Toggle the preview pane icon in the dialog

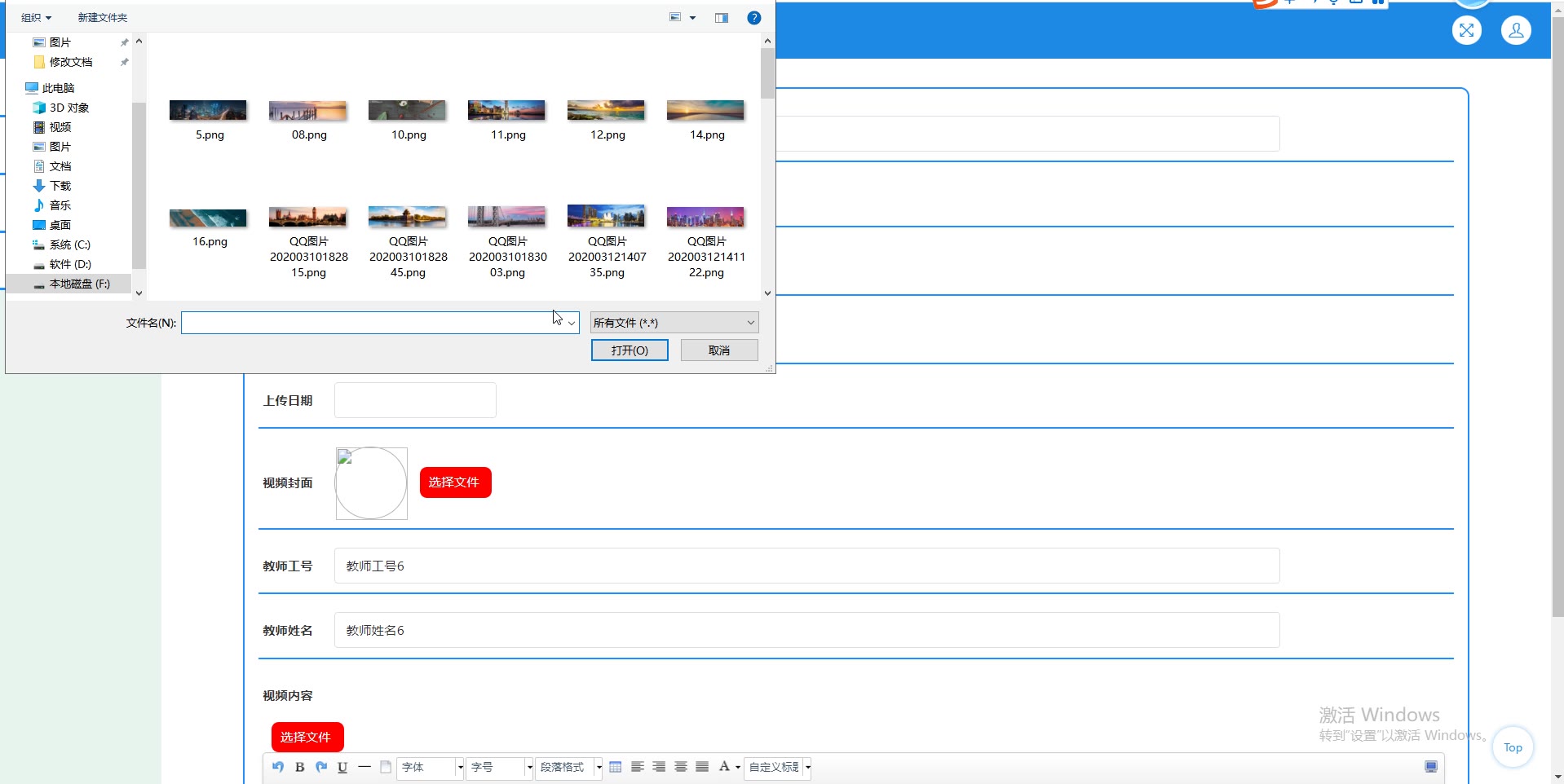(722, 18)
